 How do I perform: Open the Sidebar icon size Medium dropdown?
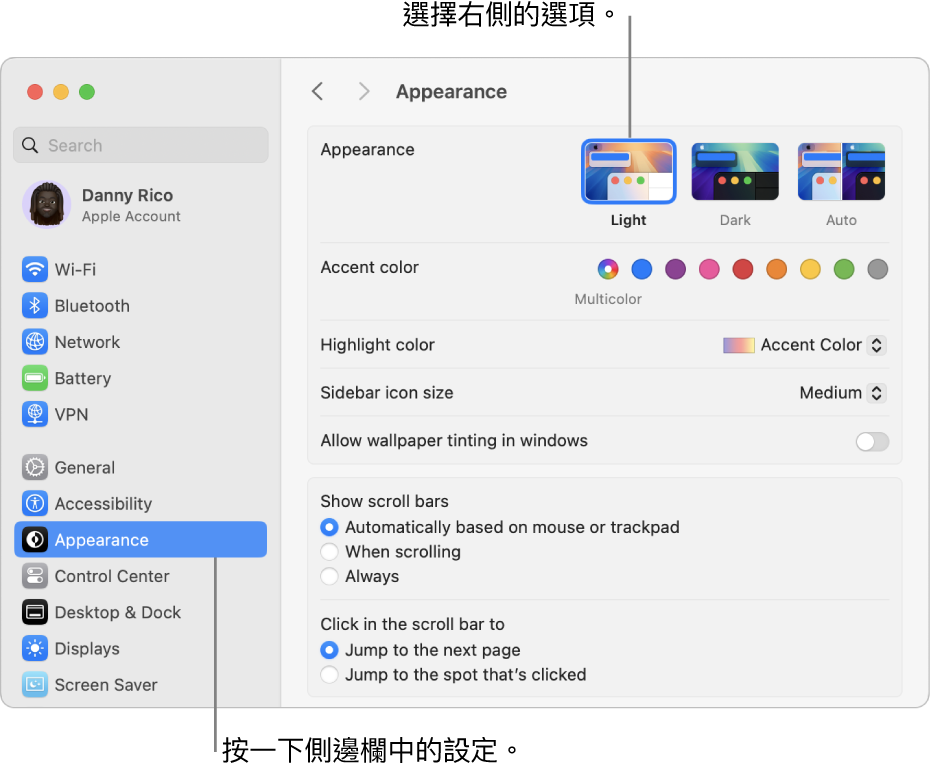[x=843, y=393]
